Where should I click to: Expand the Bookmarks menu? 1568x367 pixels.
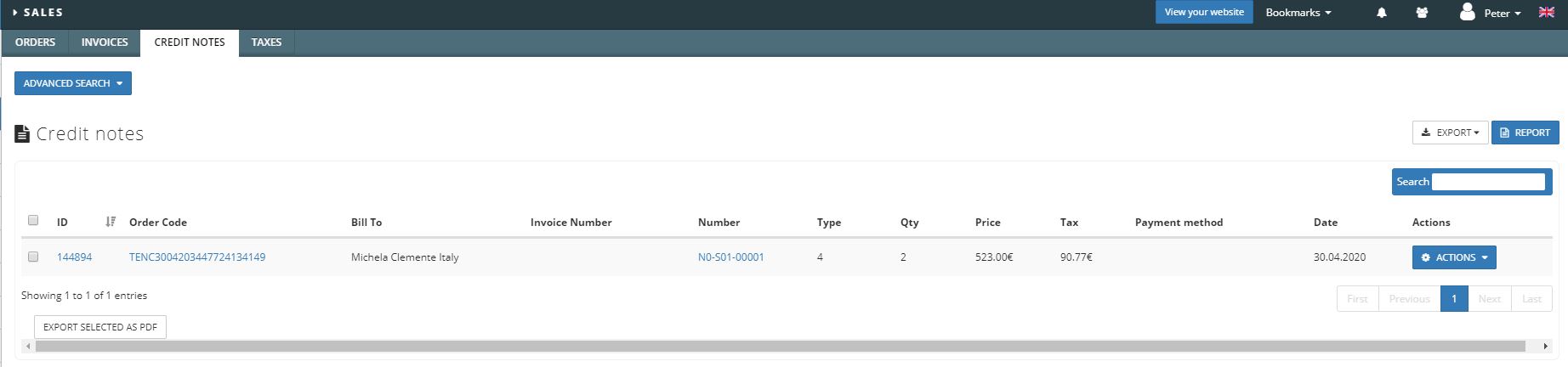pyautogui.click(x=1298, y=13)
